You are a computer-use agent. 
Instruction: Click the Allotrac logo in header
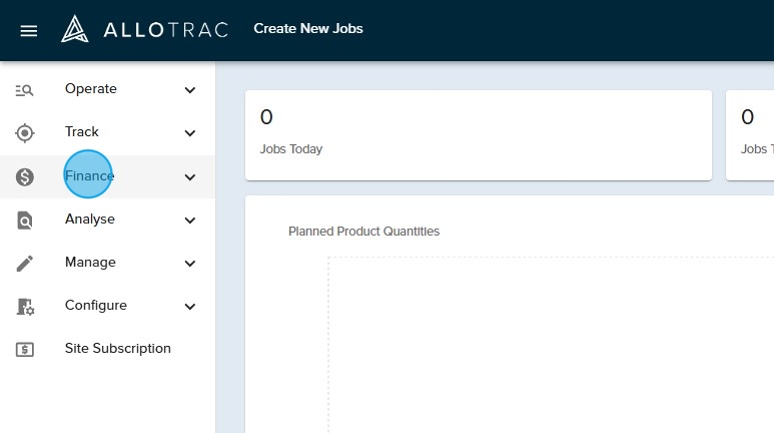coord(145,29)
